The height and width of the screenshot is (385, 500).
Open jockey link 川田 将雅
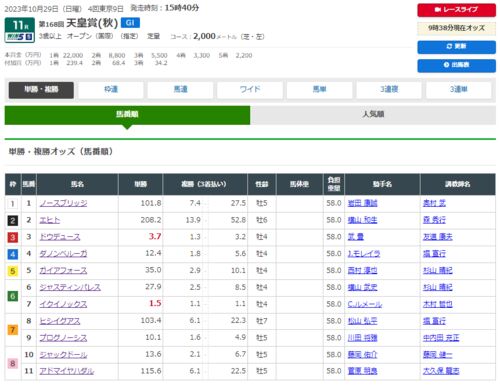click(362, 338)
